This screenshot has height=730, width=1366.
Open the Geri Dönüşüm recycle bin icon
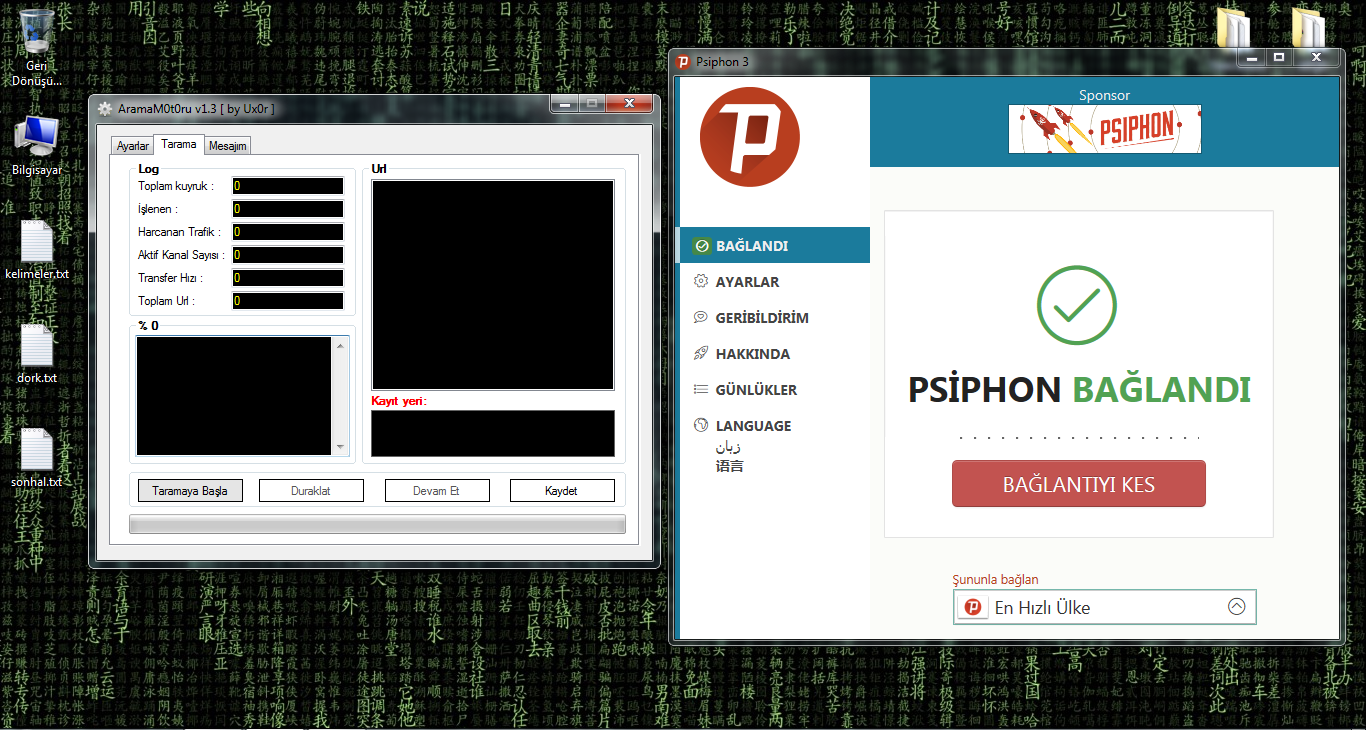(36, 47)
